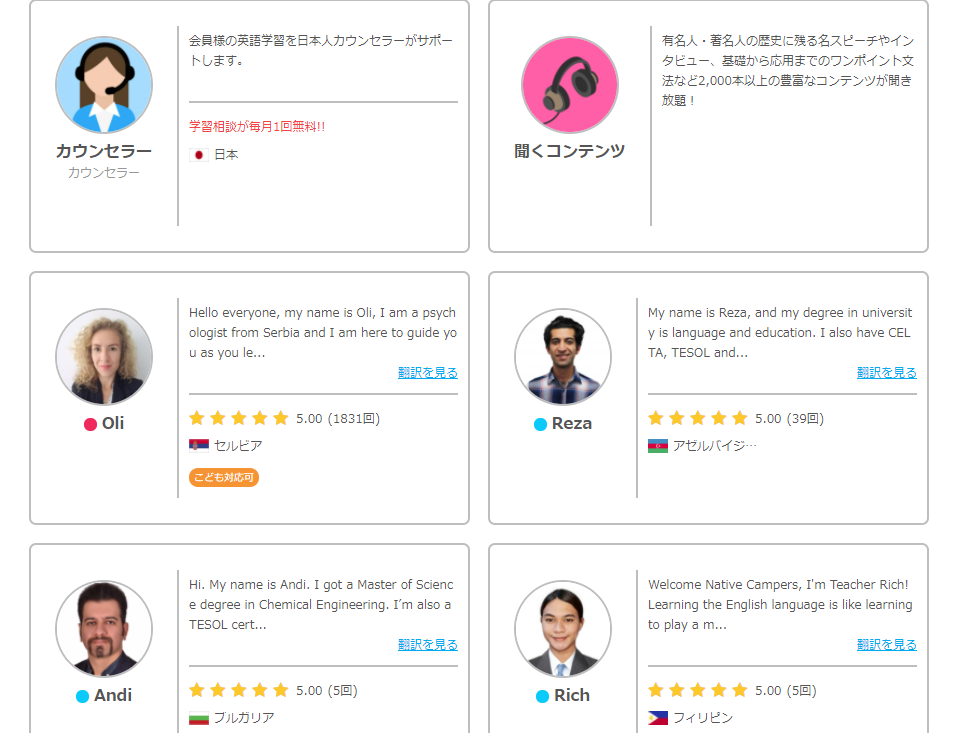This screenshot has width=955, height=733.
Task: Click the counselor headset avatar icon
Action: tap(104, 85)
